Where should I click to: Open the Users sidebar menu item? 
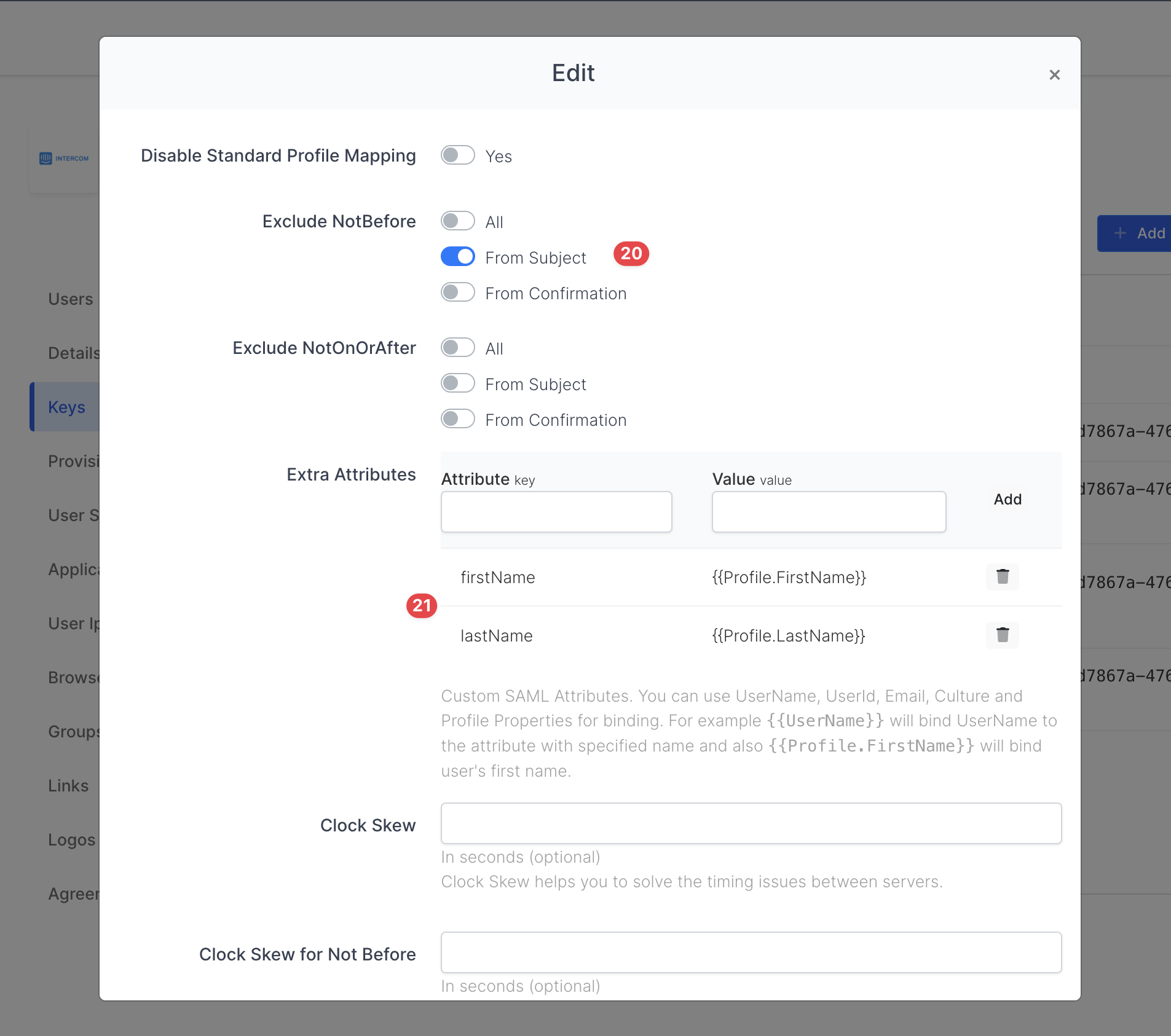click(x=70, y=299)
